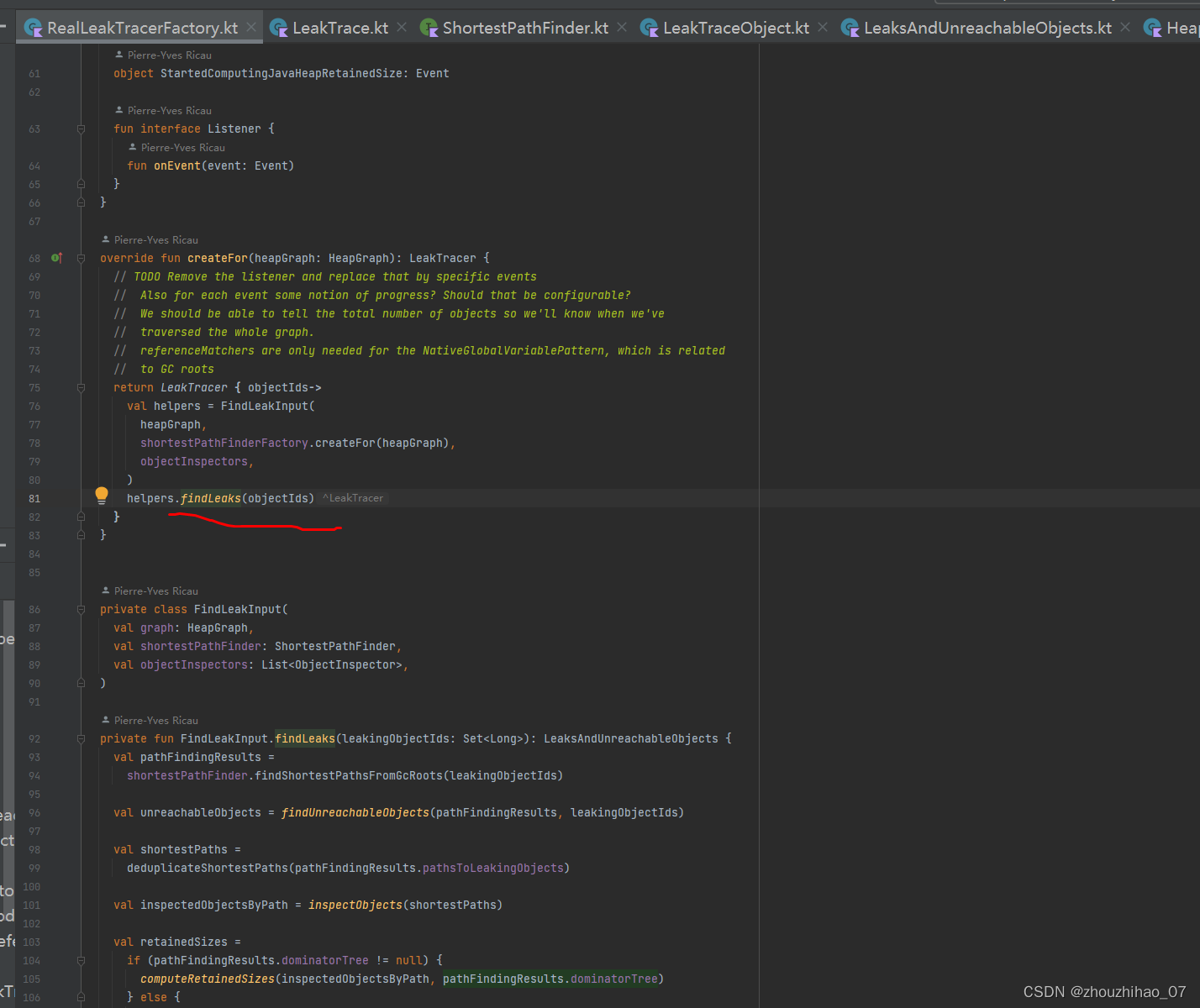Click the author hint above override fun createFor

pos(150,239)
